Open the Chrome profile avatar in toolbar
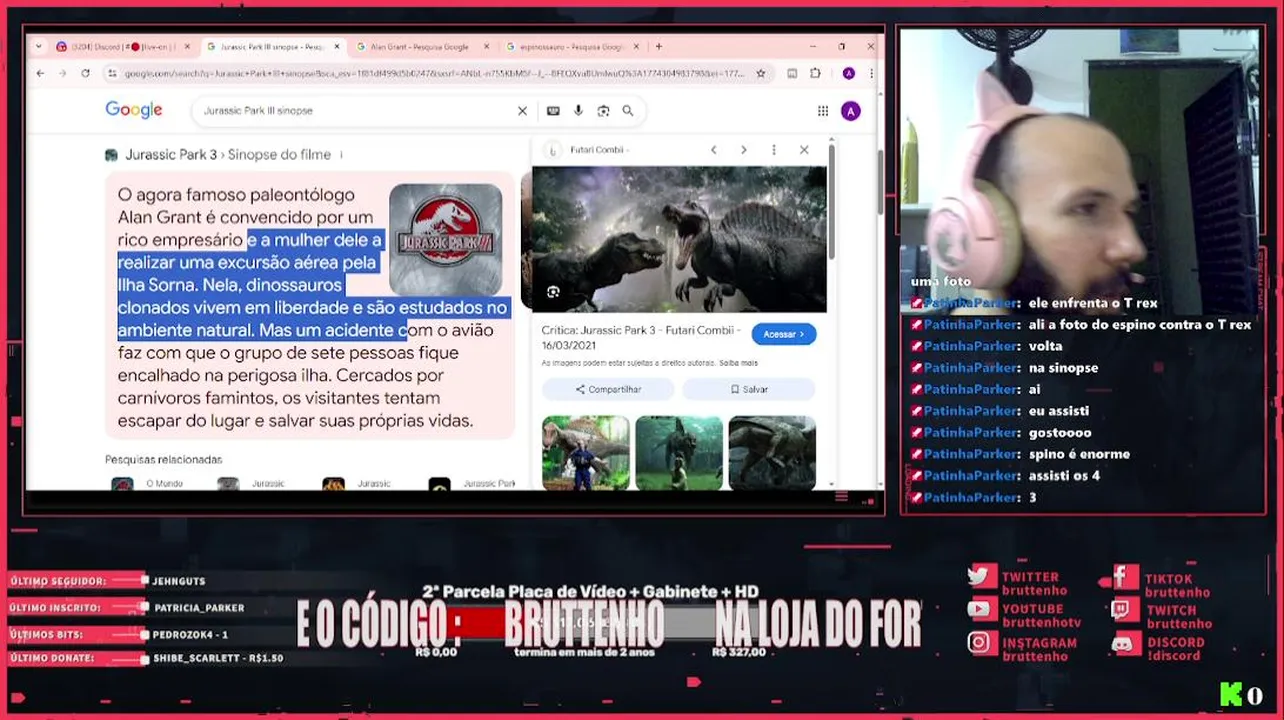This screenshot has height=720, width=1284. [848, 73]
